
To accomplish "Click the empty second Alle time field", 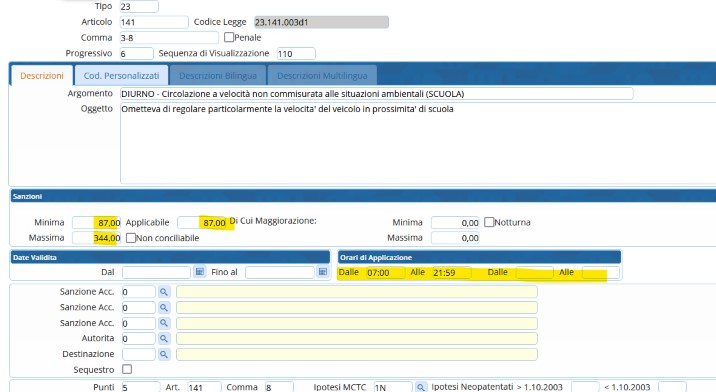I will (x=600, y=273).
